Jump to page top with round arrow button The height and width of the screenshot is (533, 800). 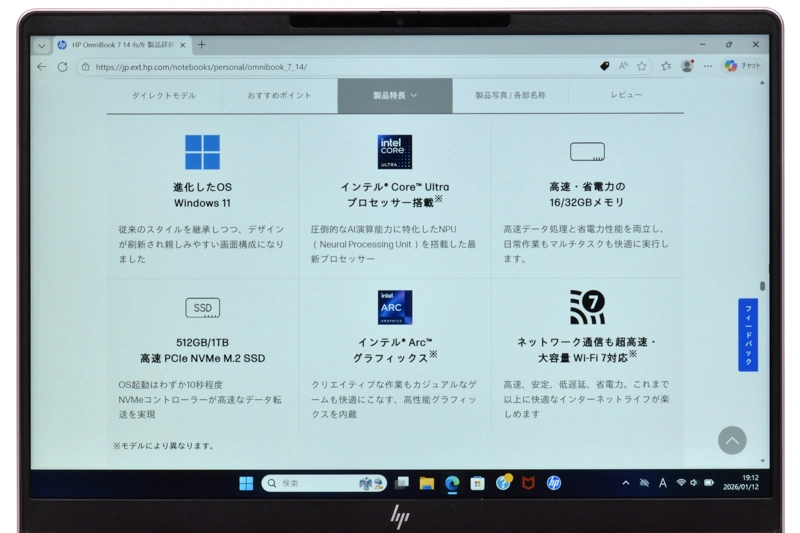pyautogui.click(x=732, y=441)
